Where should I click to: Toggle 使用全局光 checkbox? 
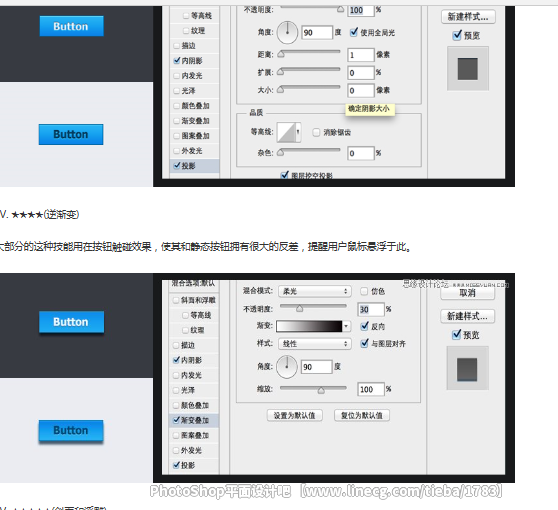pyautogui.click(x=353, y=32)
